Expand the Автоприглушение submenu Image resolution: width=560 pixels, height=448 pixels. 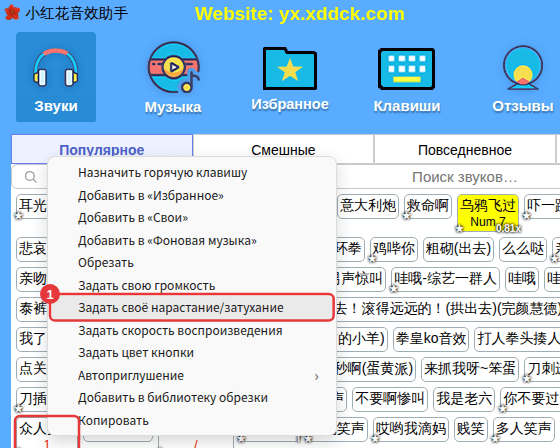pyautogui.click(x=192, y=376)
